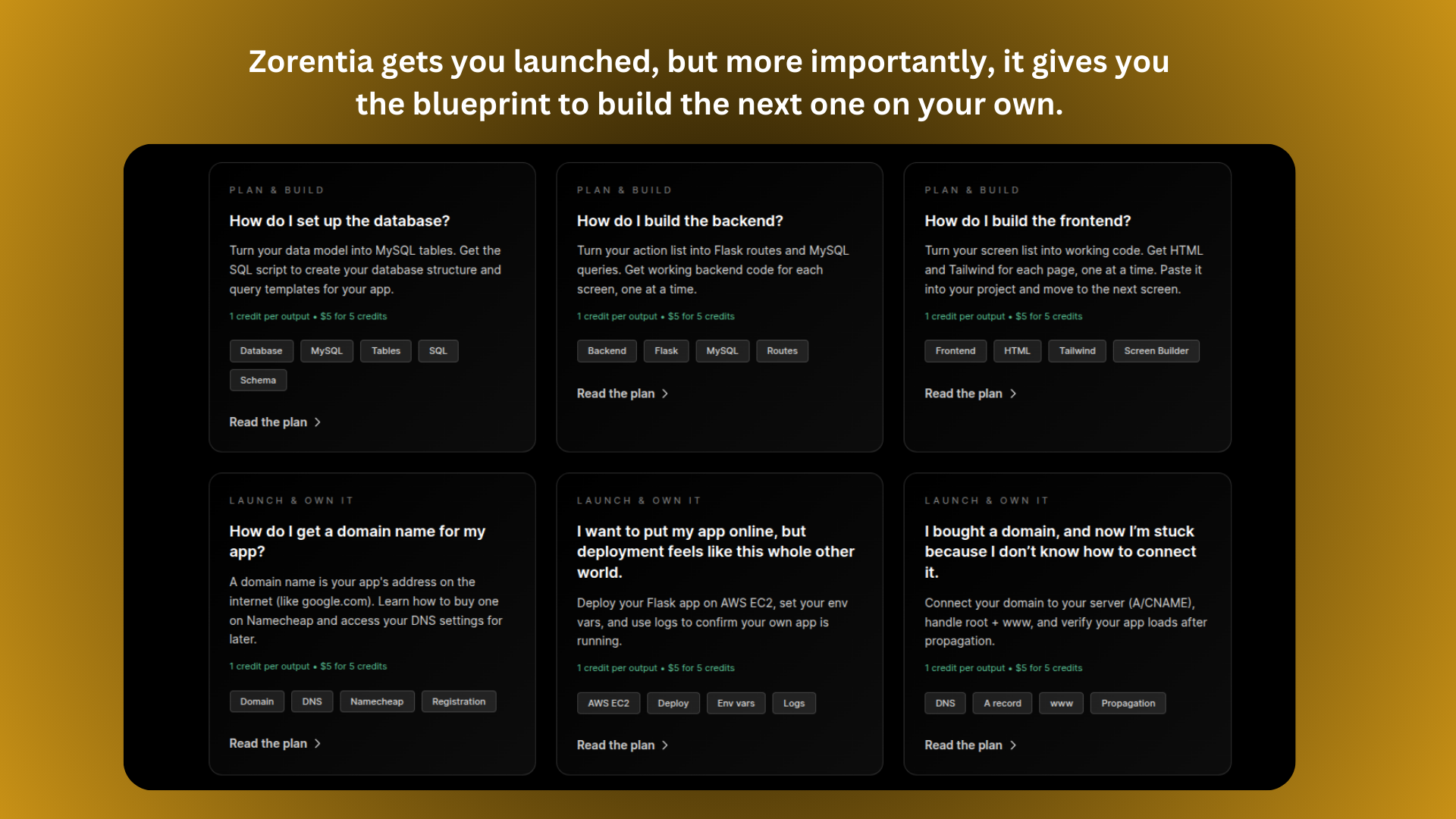
Task: Select the Env vars tag
Action: tap(736, 704)
